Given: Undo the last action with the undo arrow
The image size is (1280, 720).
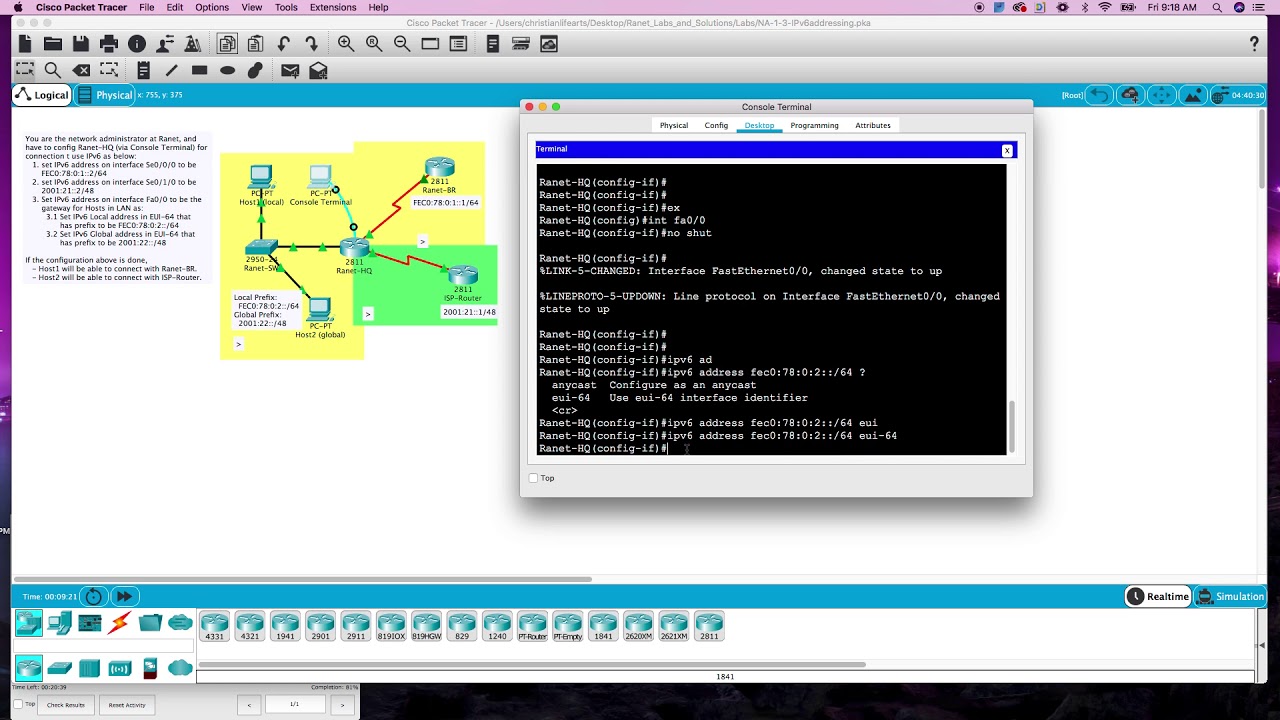Looking at the screenshot, I should pos(284,44).
